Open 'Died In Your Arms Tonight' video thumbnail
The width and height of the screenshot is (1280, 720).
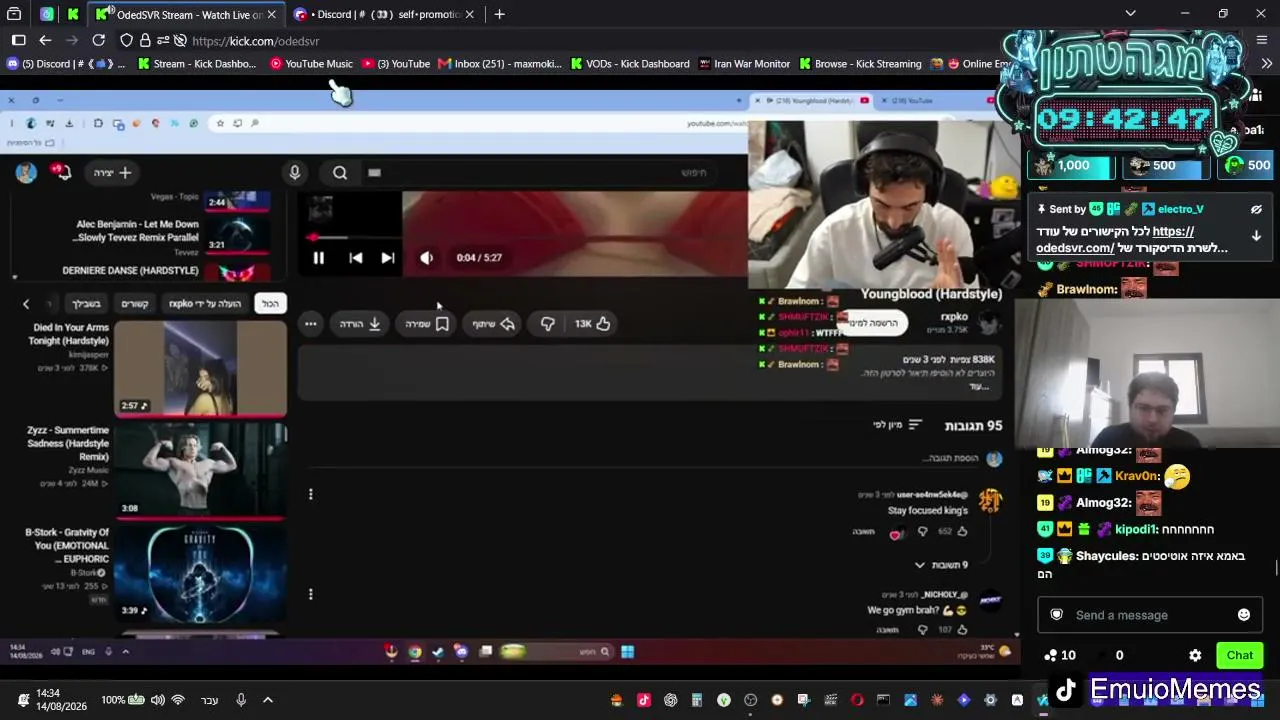click(x=200, y=368)
